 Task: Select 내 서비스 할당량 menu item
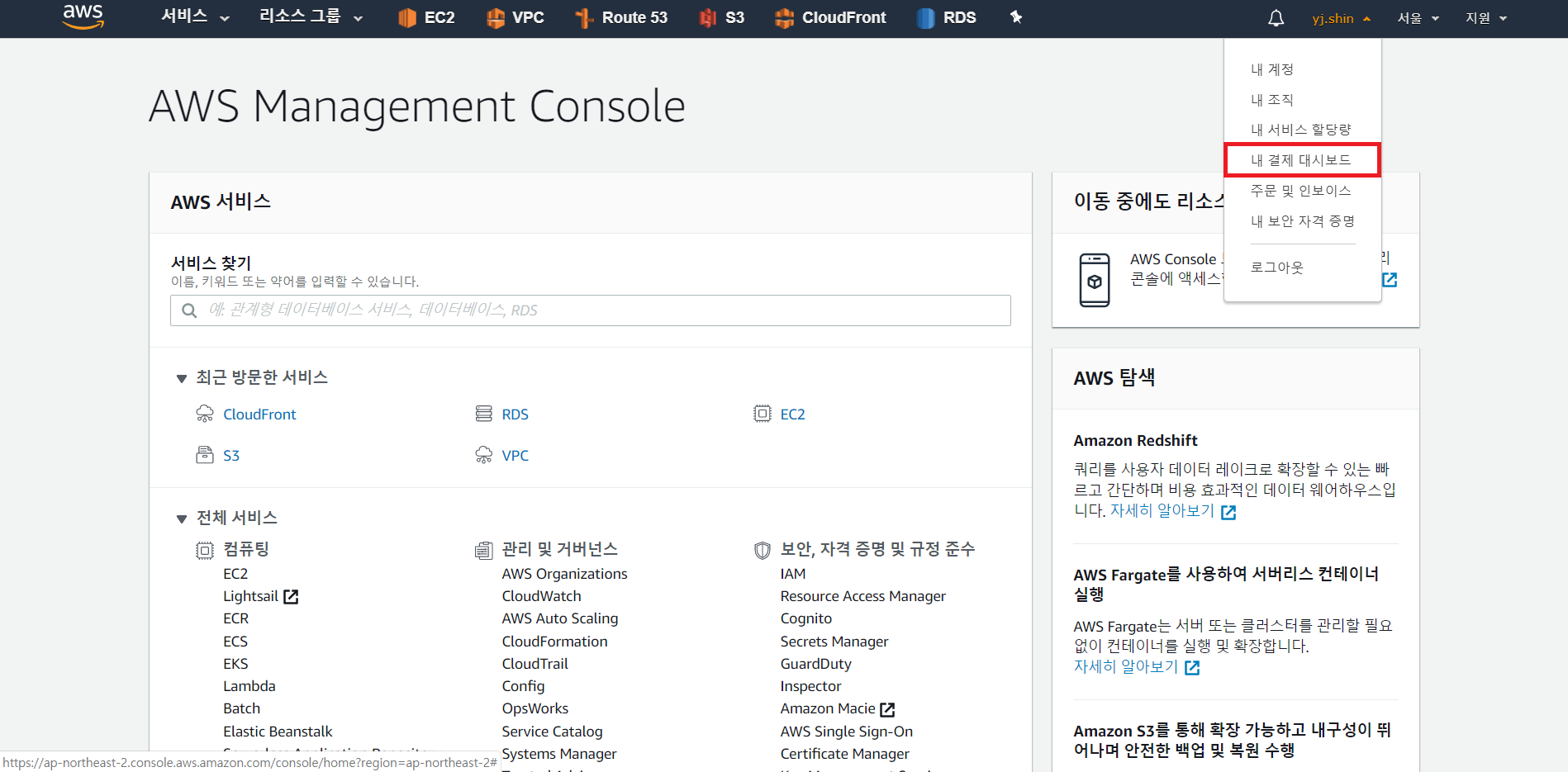(x=1301, y=130)
